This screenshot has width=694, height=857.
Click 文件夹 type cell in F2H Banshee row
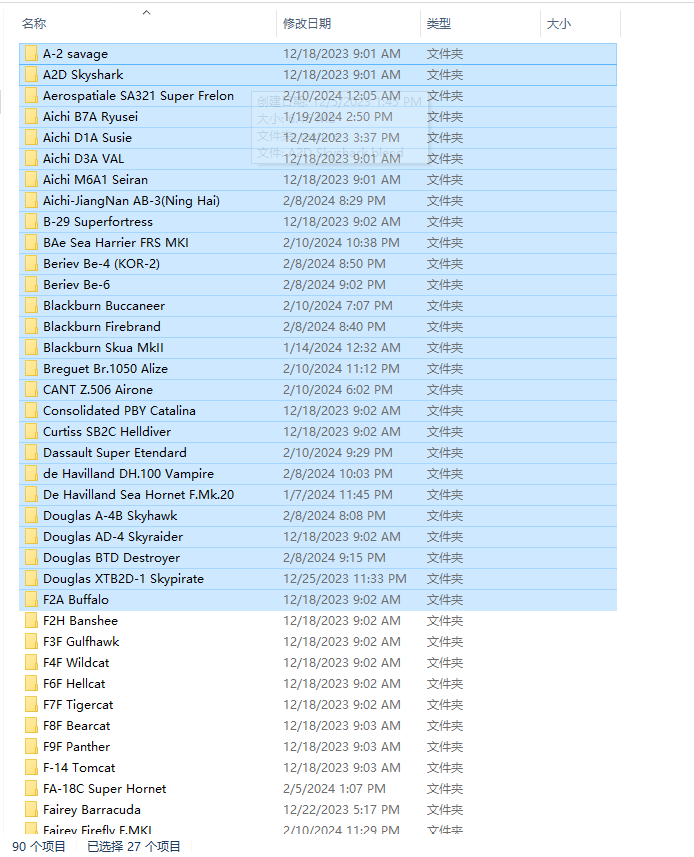(445, 621)
